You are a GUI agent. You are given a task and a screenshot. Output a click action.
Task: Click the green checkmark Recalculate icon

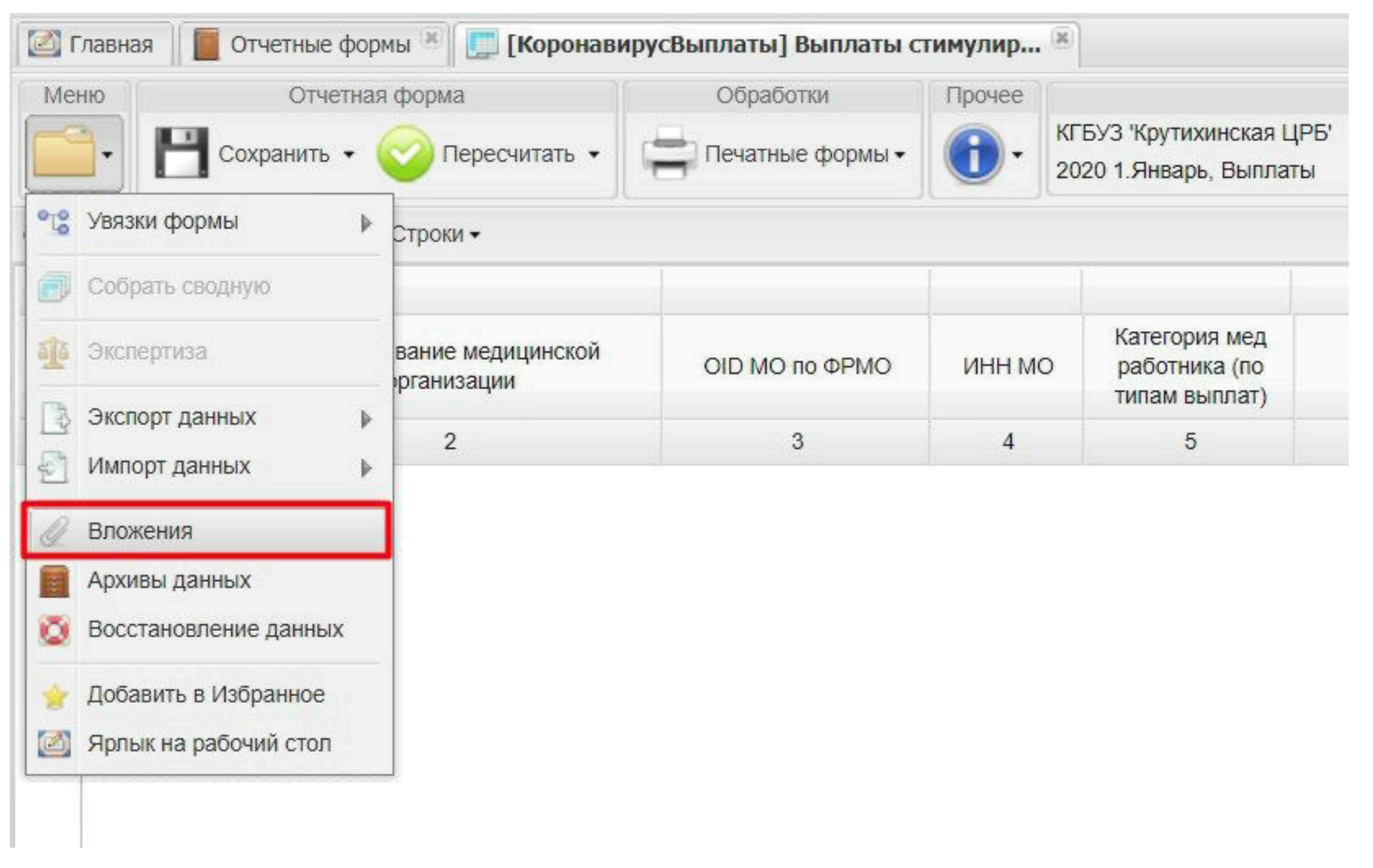405,154
